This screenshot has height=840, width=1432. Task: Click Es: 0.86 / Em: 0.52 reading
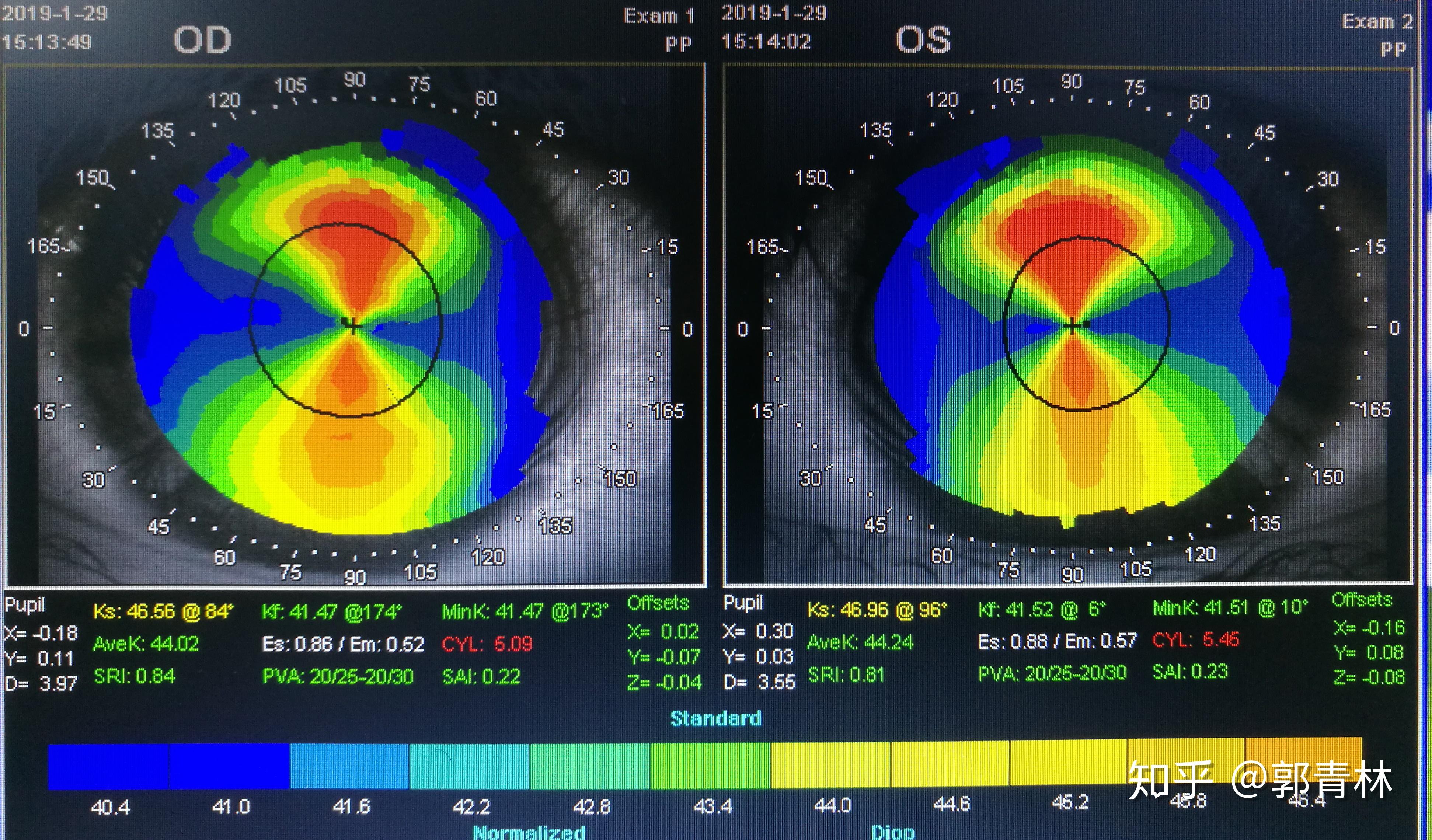tap(343, 644)
